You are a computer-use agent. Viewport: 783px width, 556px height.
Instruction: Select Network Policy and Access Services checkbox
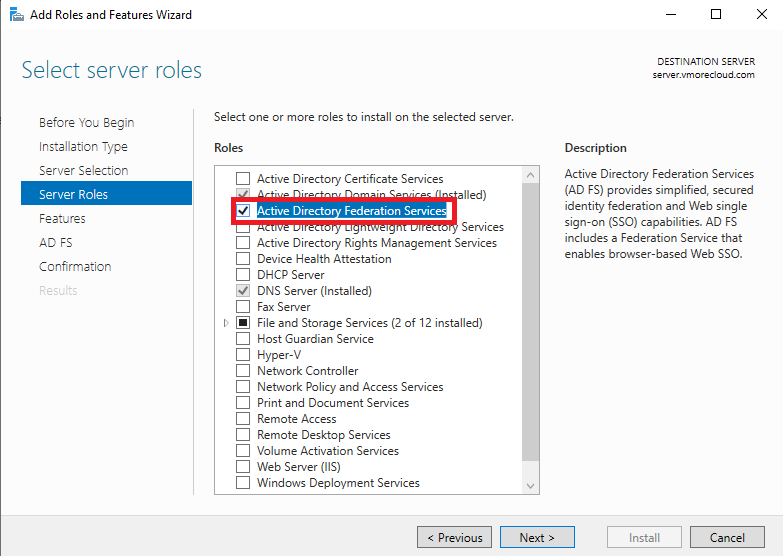(x=243, y=386)
